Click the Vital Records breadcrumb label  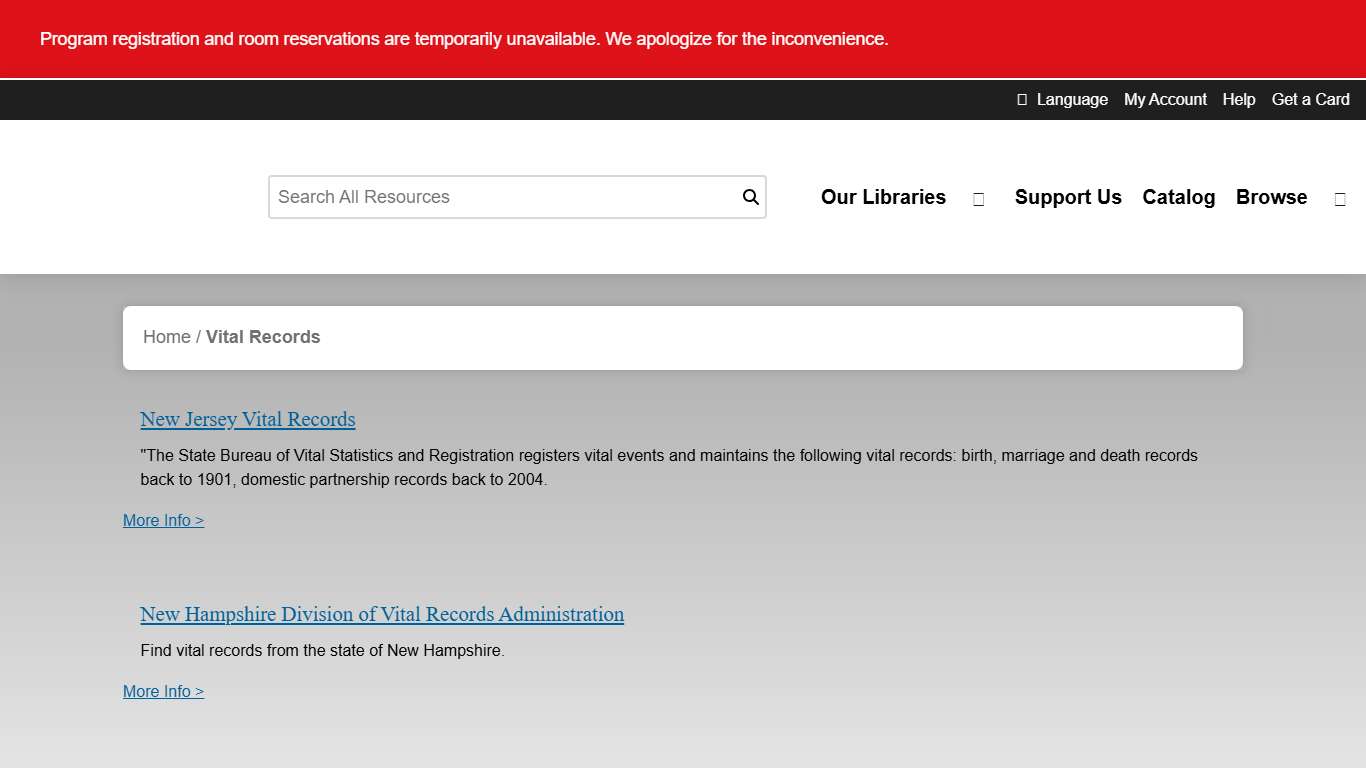click(x=263, y=337)
